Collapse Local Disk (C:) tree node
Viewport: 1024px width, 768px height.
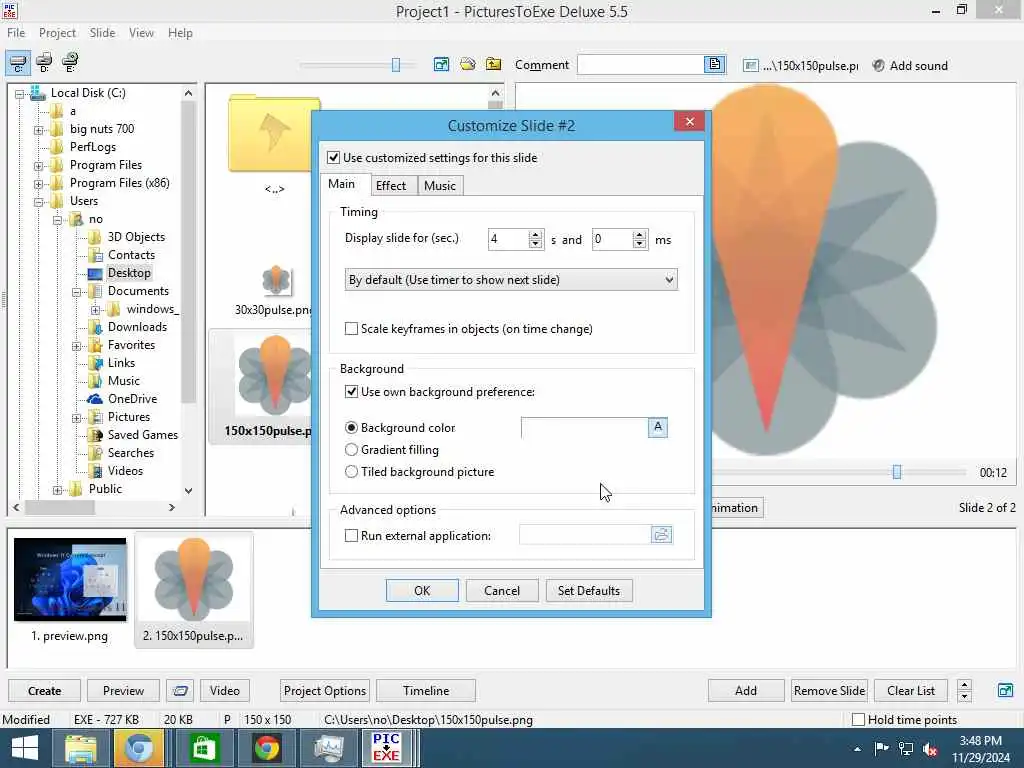coord(20,94)
